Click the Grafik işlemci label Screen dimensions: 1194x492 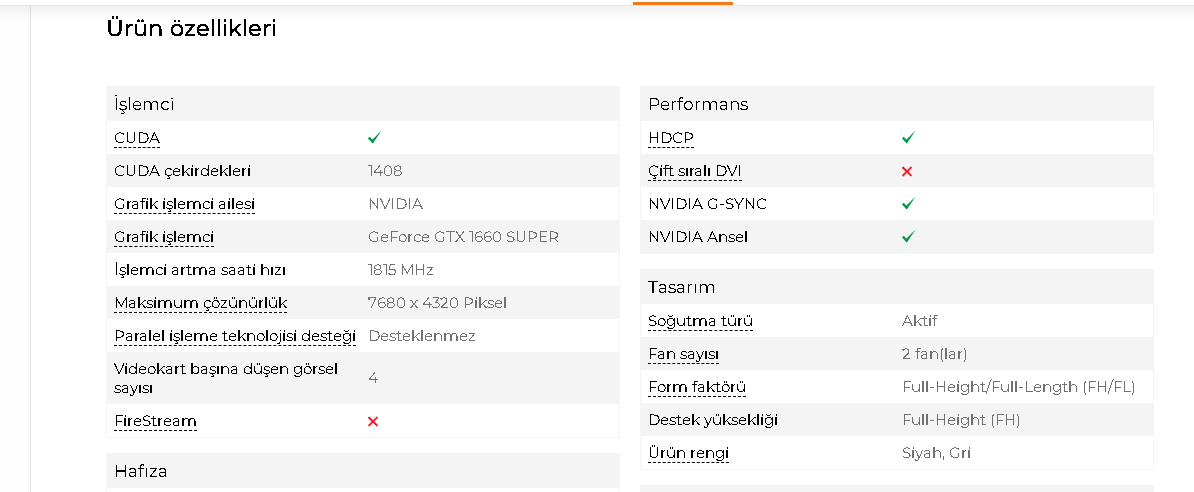164,237
